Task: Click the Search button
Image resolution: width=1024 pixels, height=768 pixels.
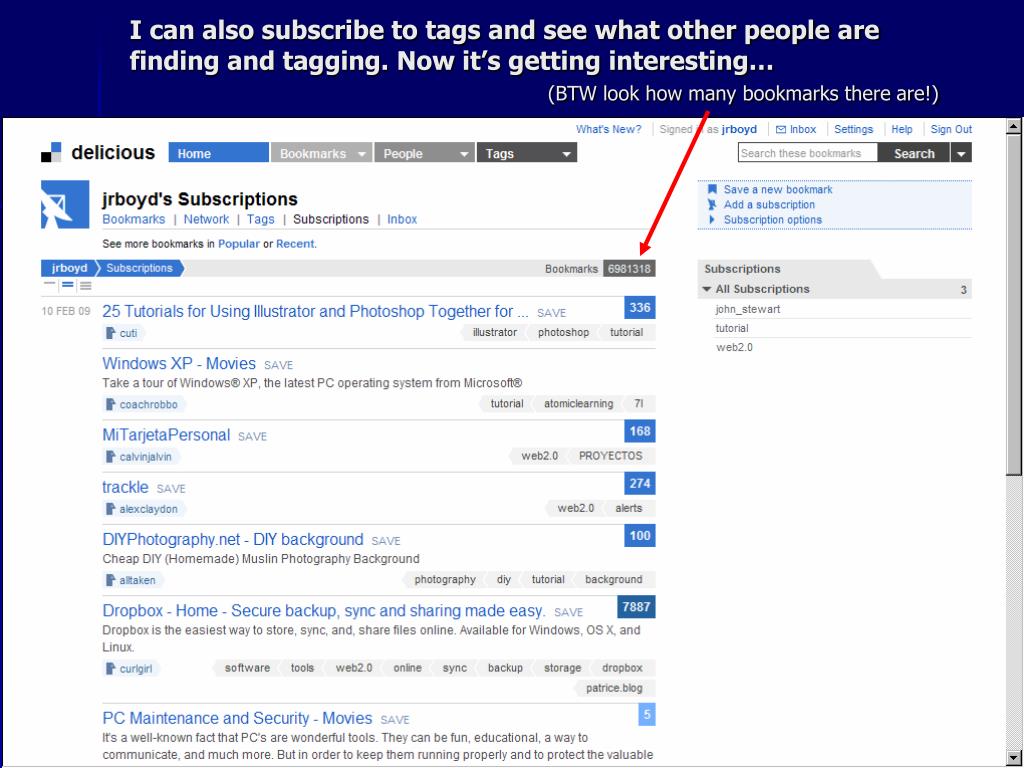Action: coord(914,153)
